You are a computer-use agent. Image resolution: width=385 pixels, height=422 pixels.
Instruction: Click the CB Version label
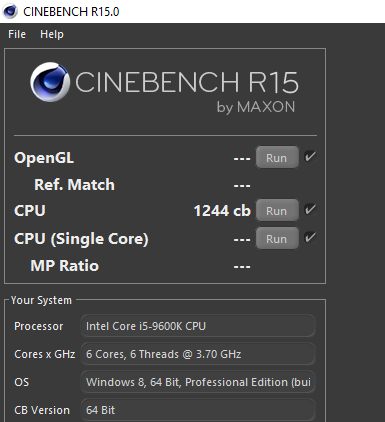pos(42,410)
